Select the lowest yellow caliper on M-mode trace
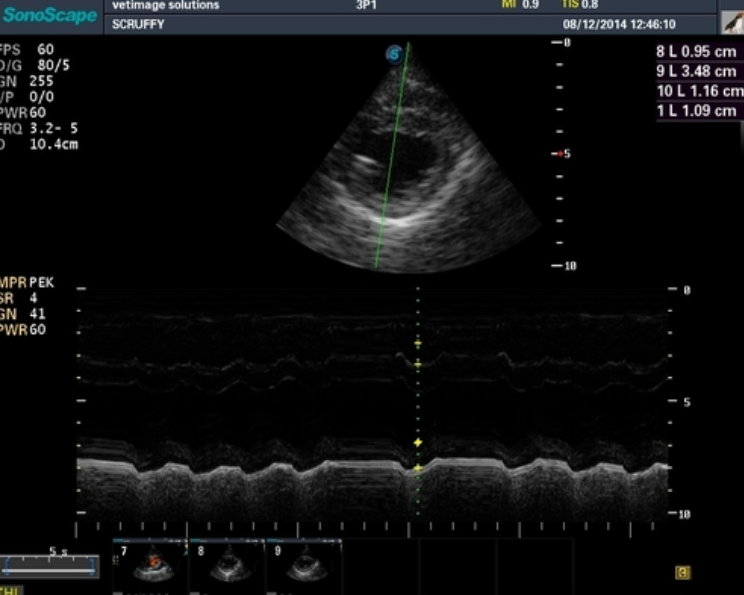744x595 pixels. [x=418, y=467]
